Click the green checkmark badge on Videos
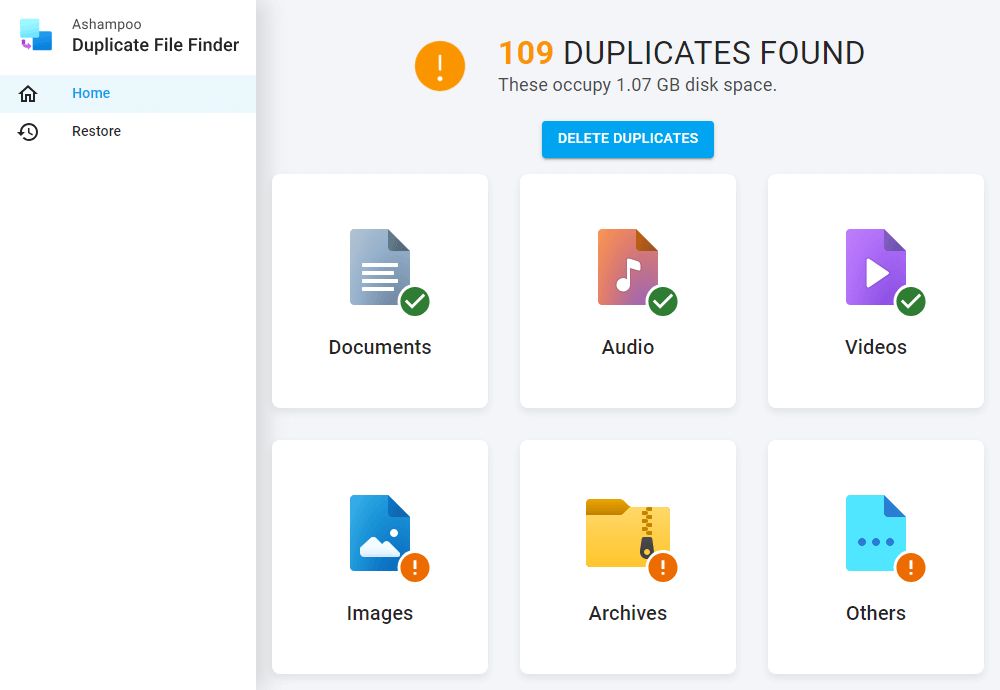Screen dimensions: 1000x690 (x=911, y=301)
